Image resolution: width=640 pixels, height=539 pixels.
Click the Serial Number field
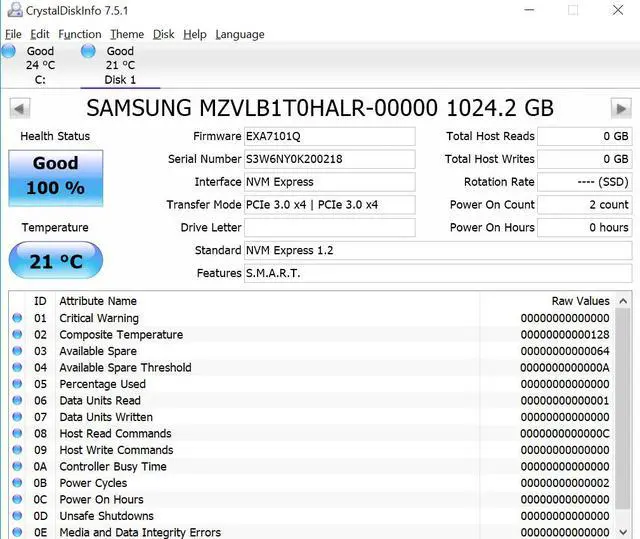329,159
